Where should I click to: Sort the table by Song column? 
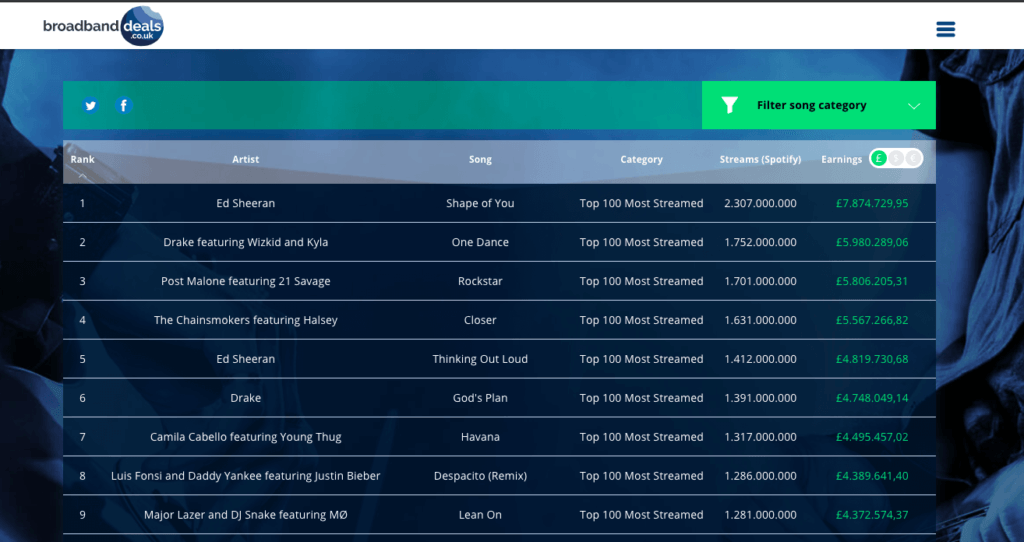pos(480,159)
